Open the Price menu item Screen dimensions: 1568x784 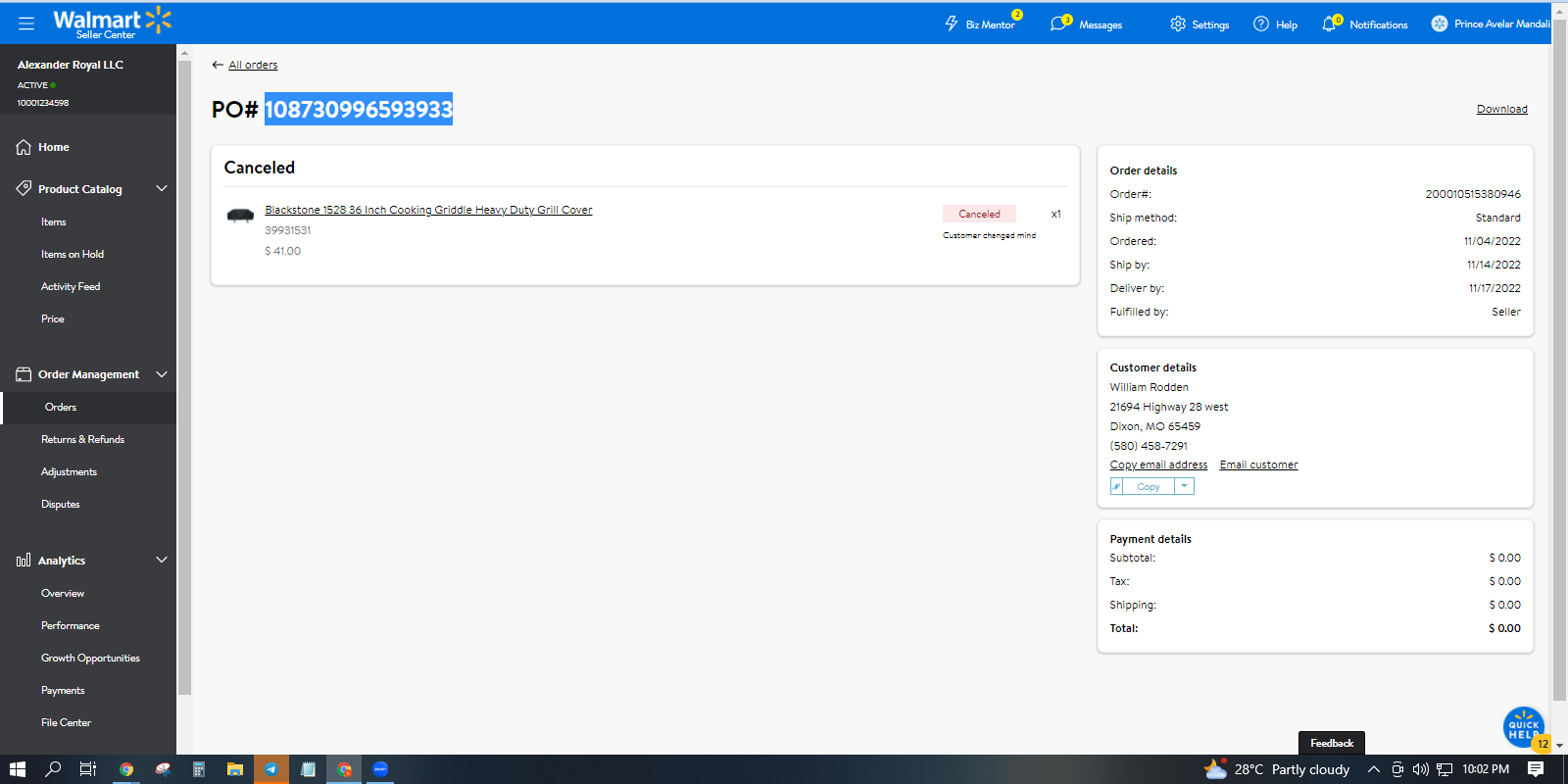53,318
